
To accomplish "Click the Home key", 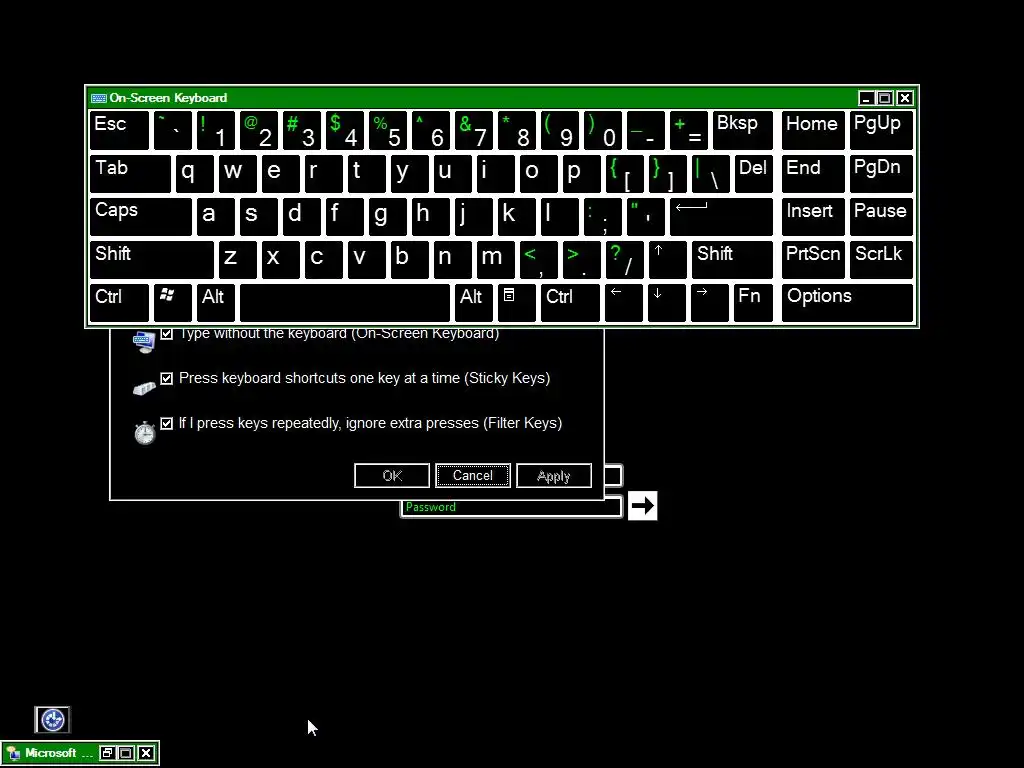I will tap(813, 131).
